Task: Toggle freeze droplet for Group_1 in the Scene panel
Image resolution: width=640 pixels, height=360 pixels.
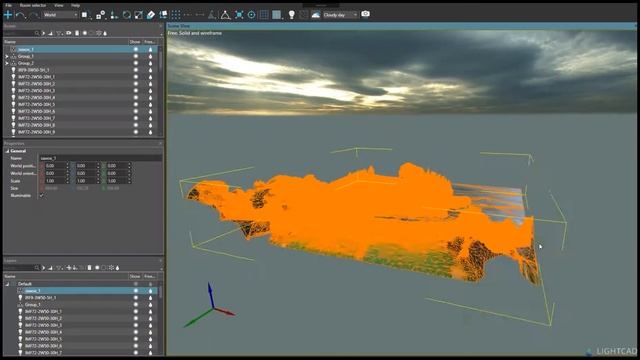Action: click(x=150, y=56)
